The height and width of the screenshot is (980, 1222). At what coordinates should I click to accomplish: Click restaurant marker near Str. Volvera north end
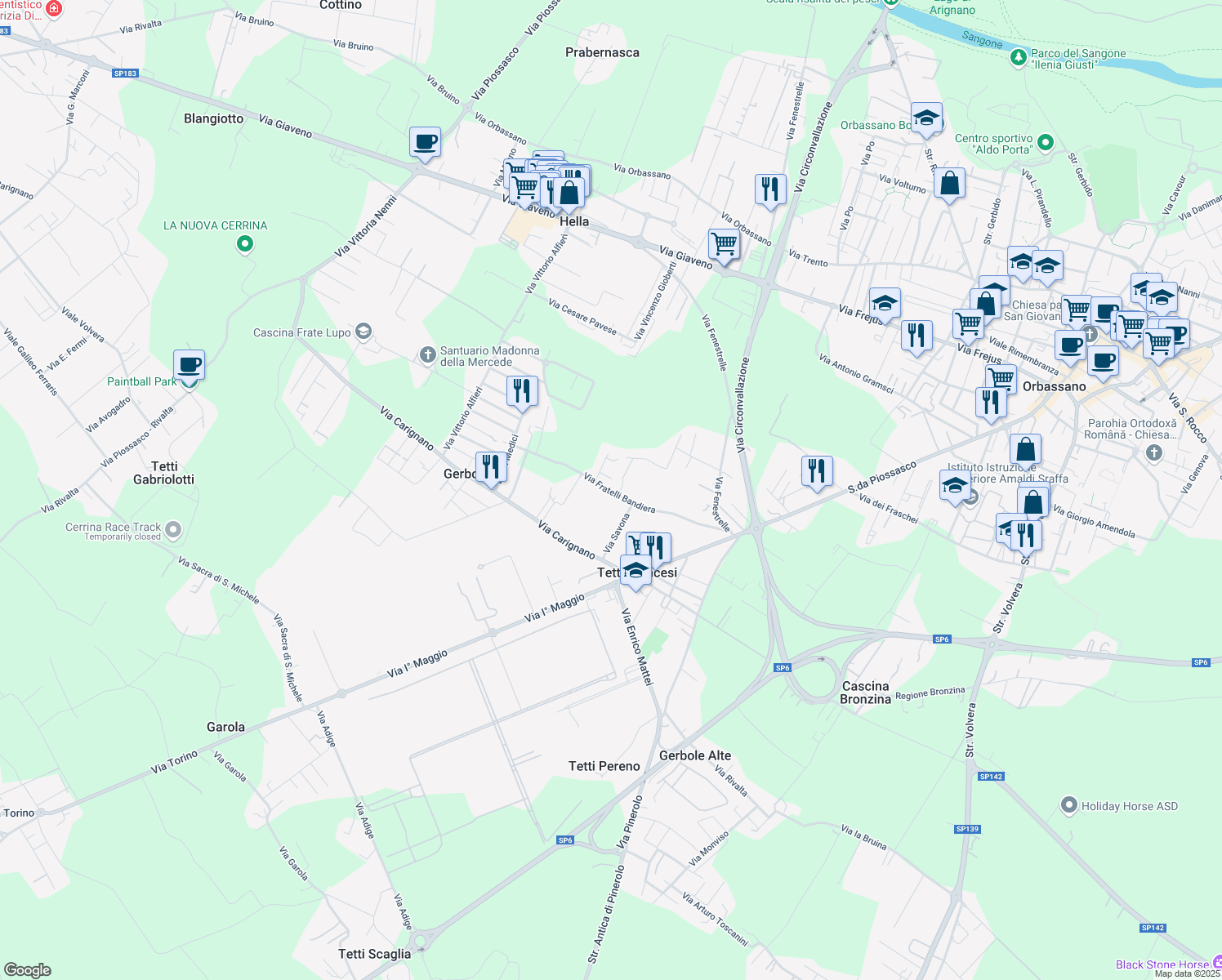[x=1026, y=535]
